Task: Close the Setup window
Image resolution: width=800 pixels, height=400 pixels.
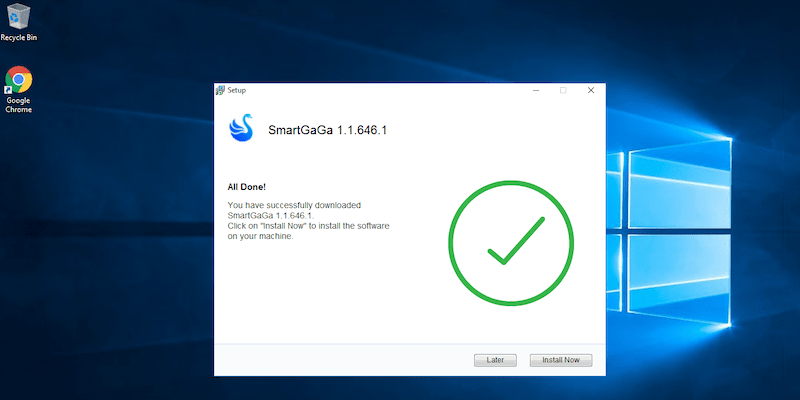Action: [x=591, y=90]
